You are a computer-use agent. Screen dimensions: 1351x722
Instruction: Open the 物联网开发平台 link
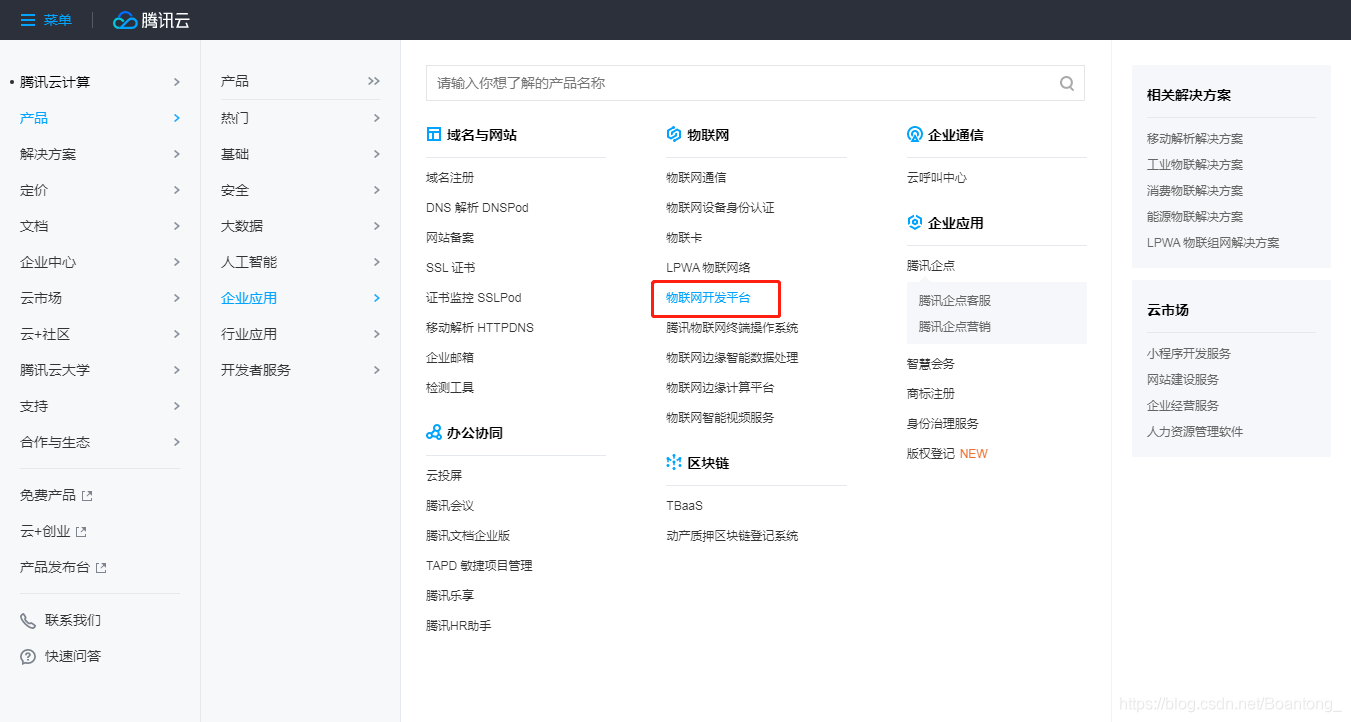point(708,298)
